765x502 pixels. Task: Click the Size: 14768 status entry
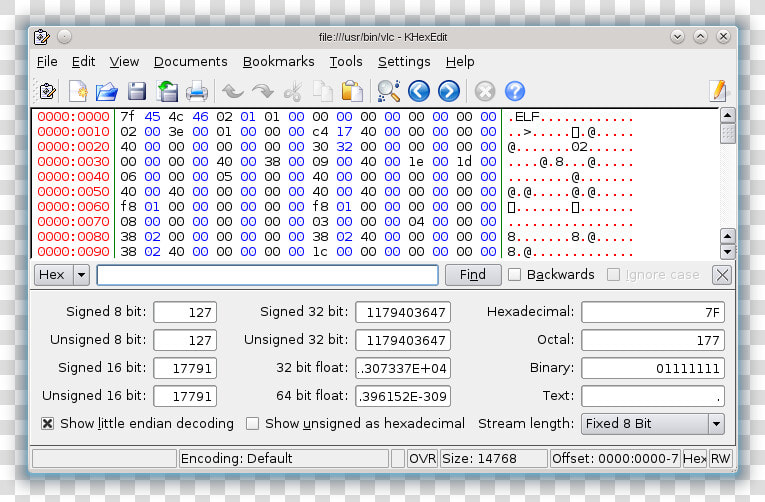pos(493,459)
